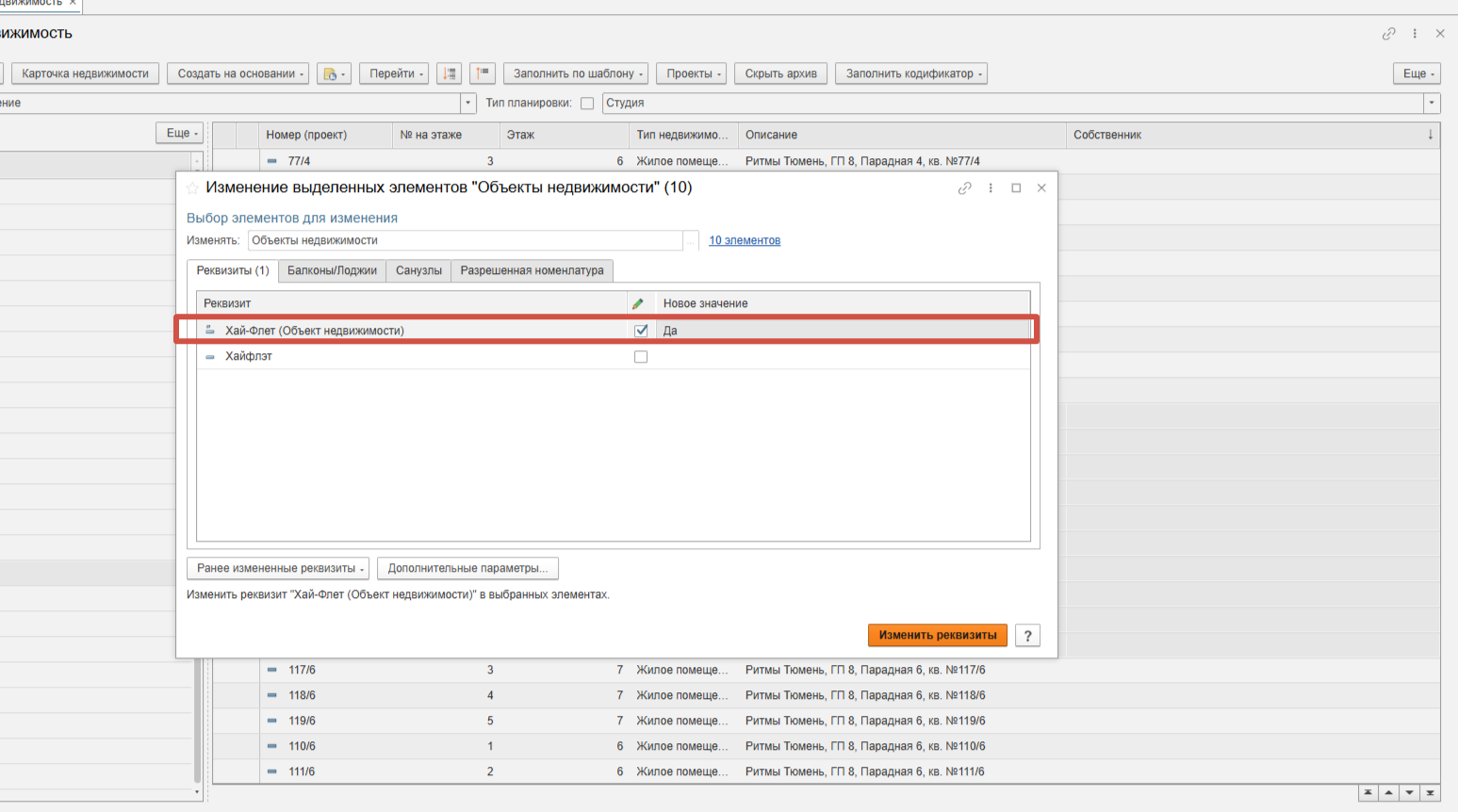The image size is (1458, 812).
Task: Open the Студия field dropdown arrow
Action: click(1432, 104)
